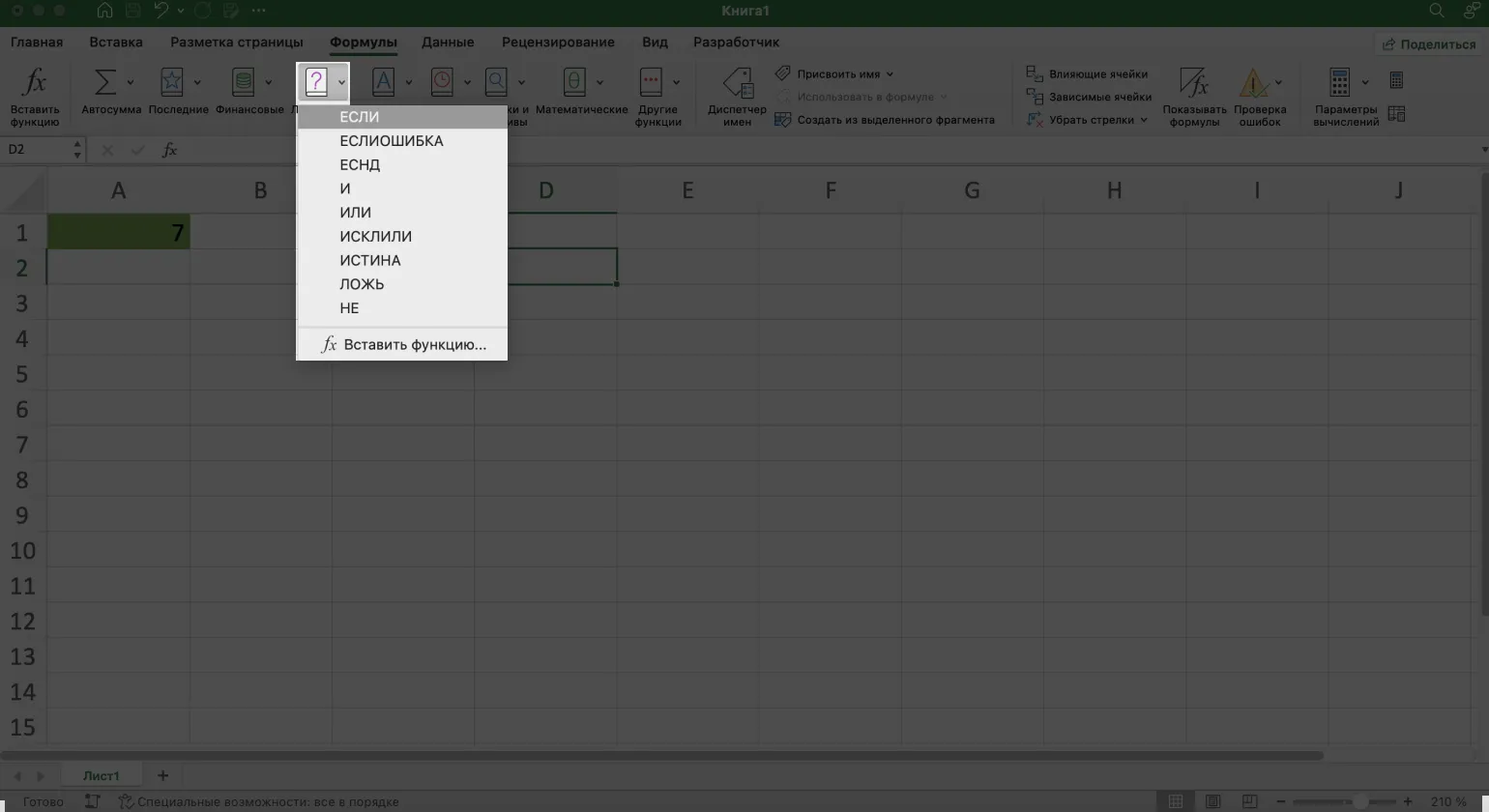Switch to the Данные ribbon tab
This screenshot has height=812, width=1489.
[448, 43]
